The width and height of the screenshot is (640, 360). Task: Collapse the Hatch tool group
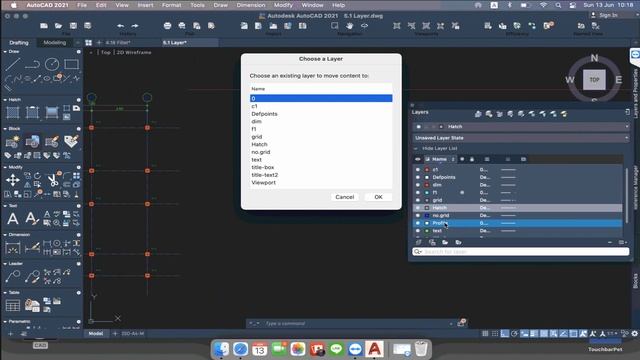(5, 100)
